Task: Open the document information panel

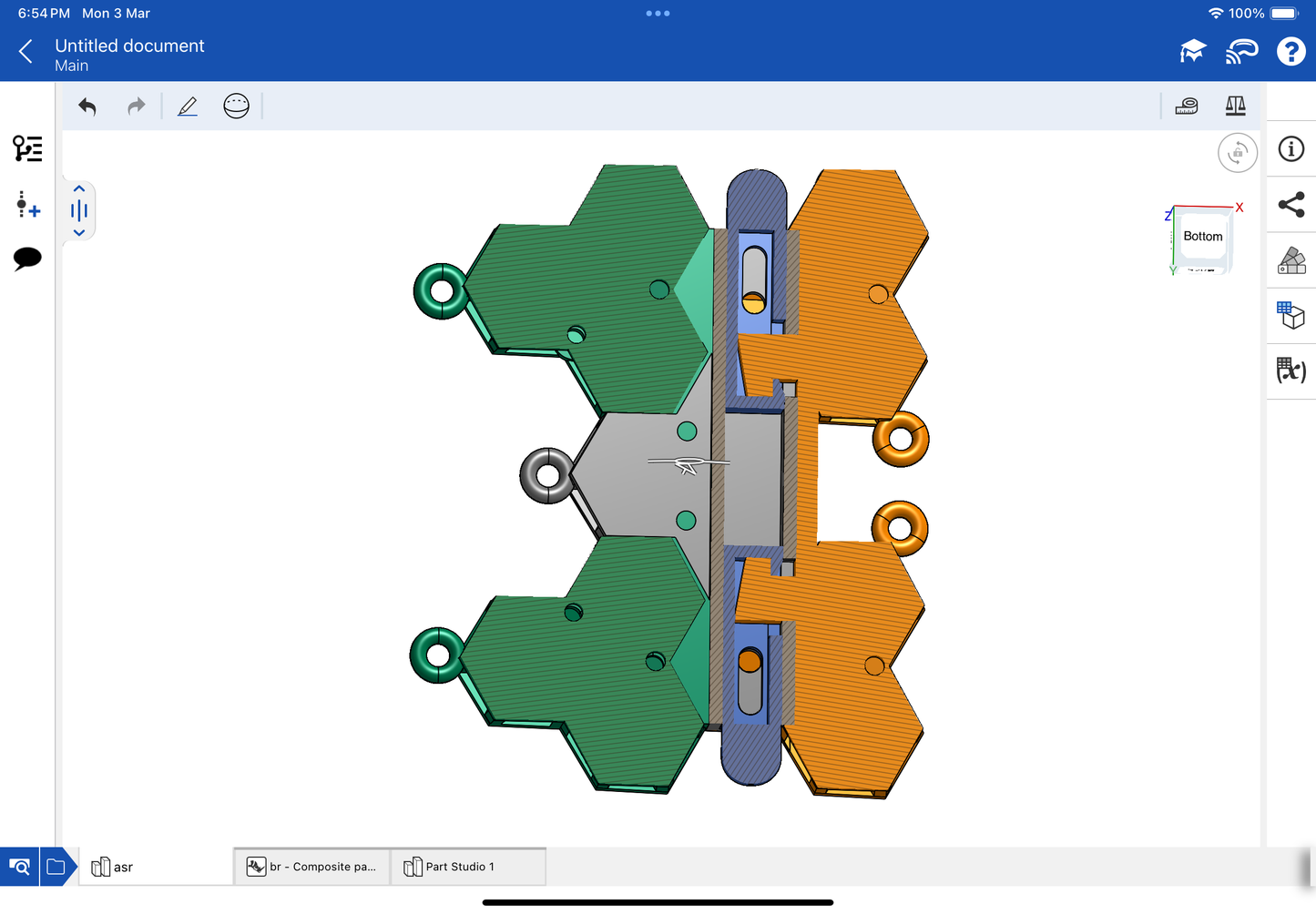Action: (x=1290, y=149)
